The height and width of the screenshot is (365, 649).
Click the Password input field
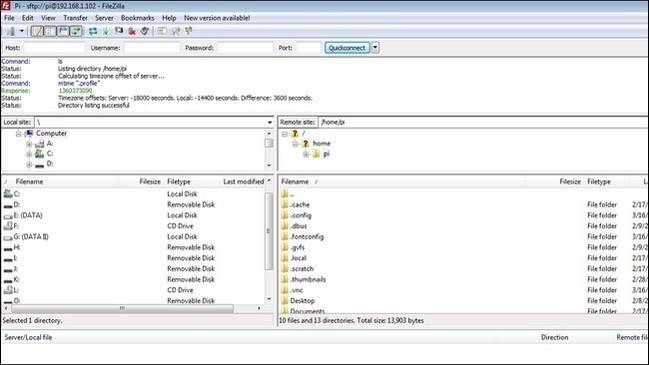click(x=245, y=48)
